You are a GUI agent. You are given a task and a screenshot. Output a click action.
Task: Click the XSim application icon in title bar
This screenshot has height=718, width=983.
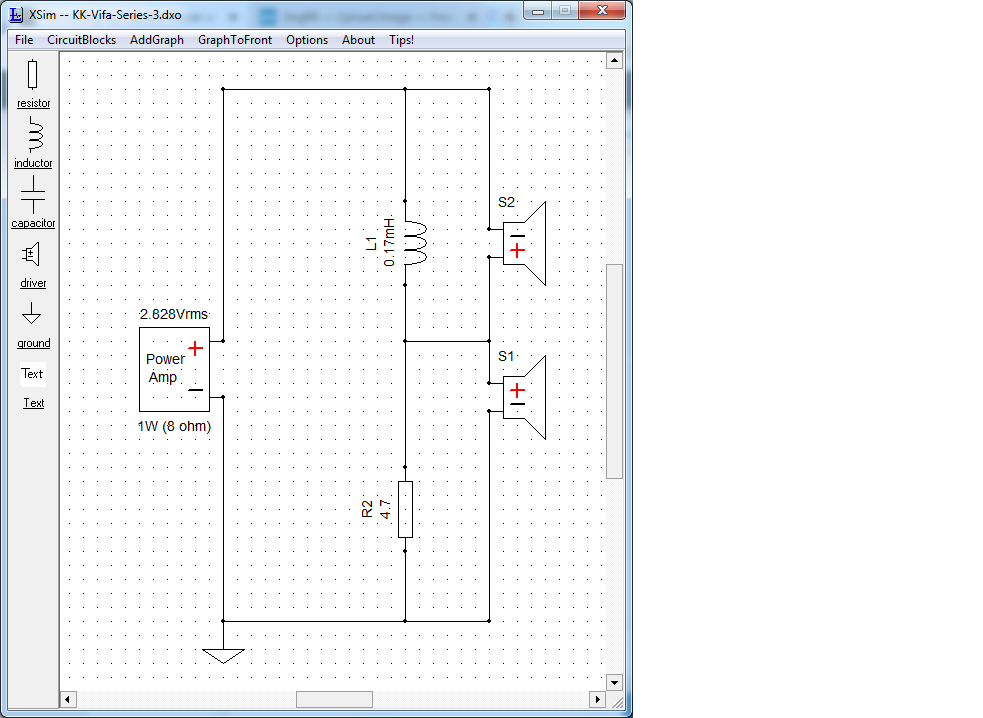point(16,14)
